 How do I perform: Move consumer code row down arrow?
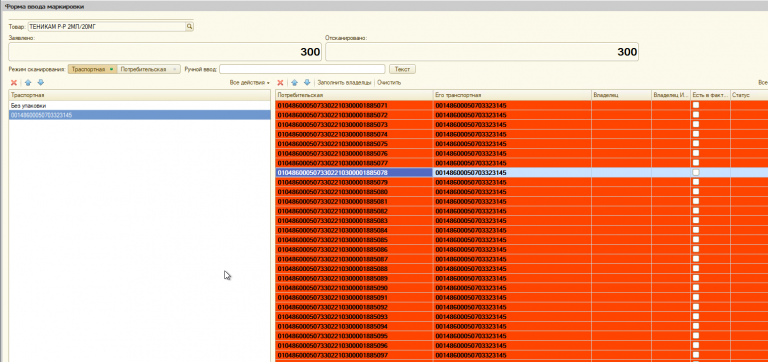coord(307,83)
